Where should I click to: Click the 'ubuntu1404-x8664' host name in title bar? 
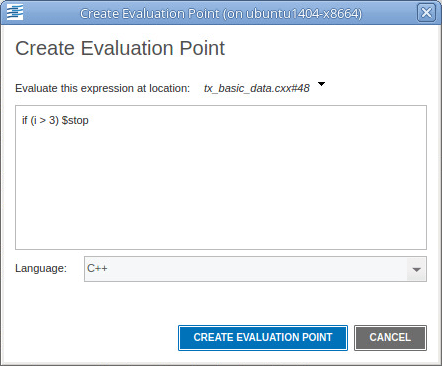click(x=302, y=14)
